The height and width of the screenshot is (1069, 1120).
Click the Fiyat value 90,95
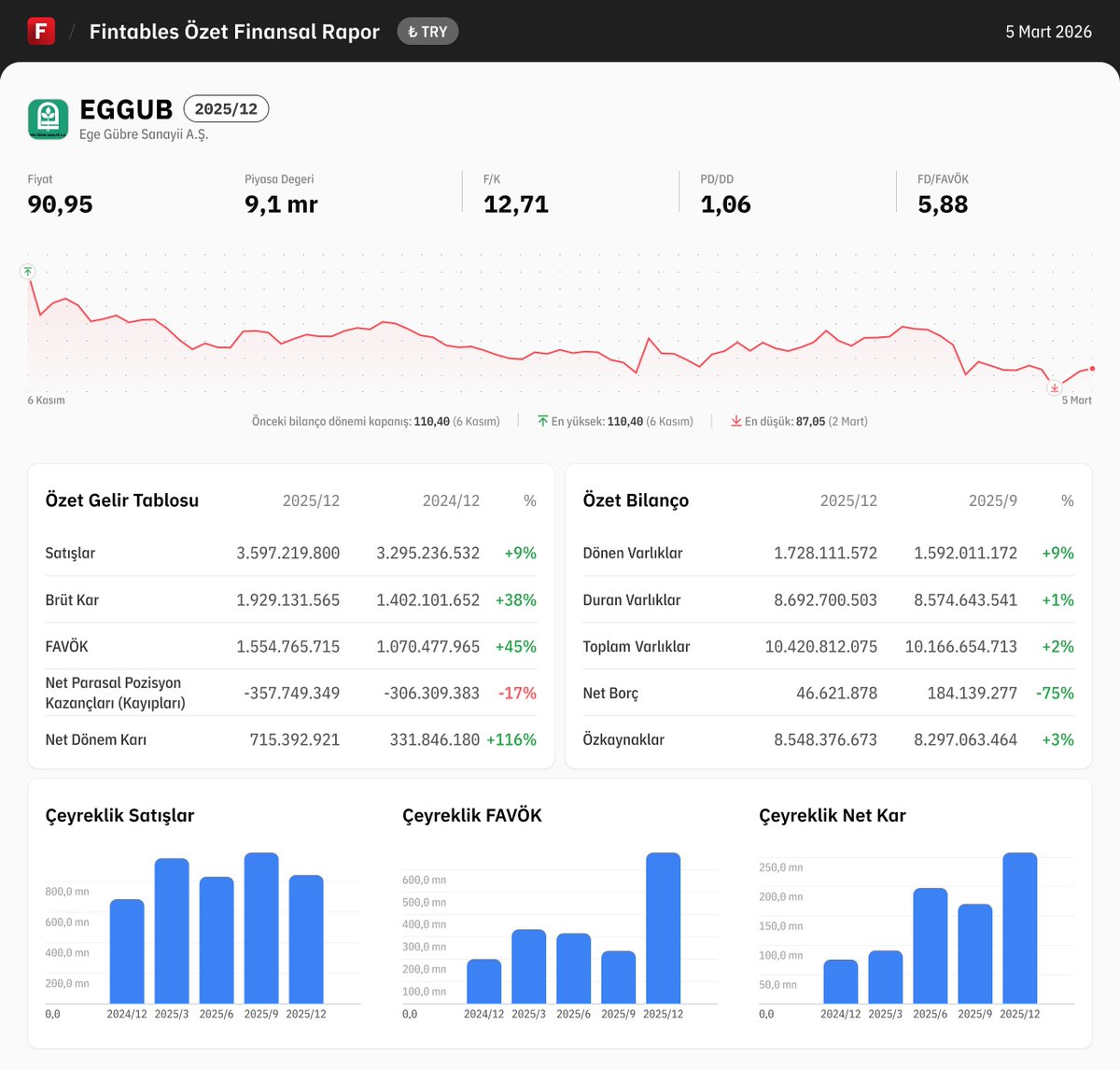click(x=61, y=204)
